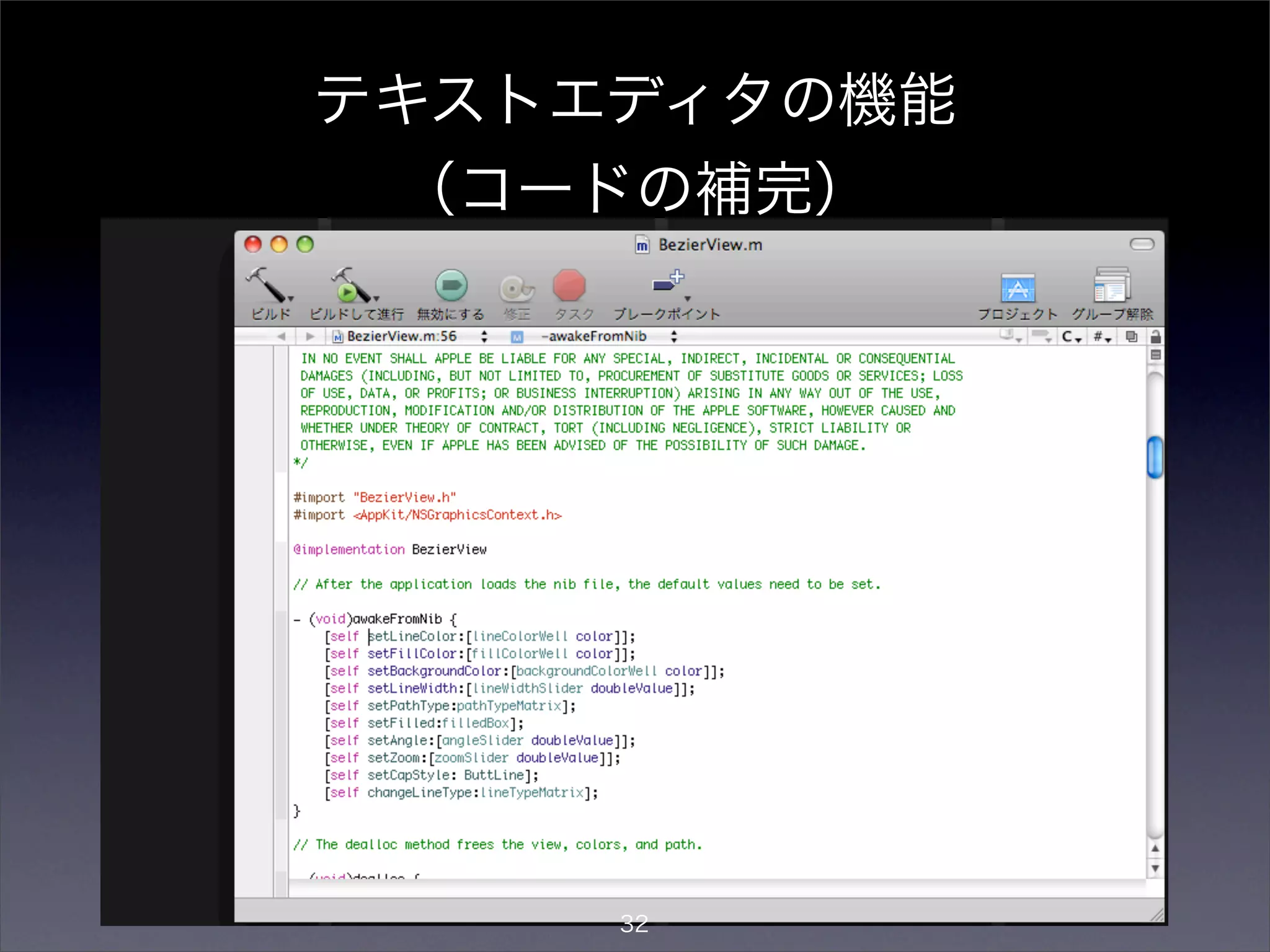Open the bookmarks pop-up in navigation bar
The width and height of the screenshot is (1270, 952).
(1010, 336)
